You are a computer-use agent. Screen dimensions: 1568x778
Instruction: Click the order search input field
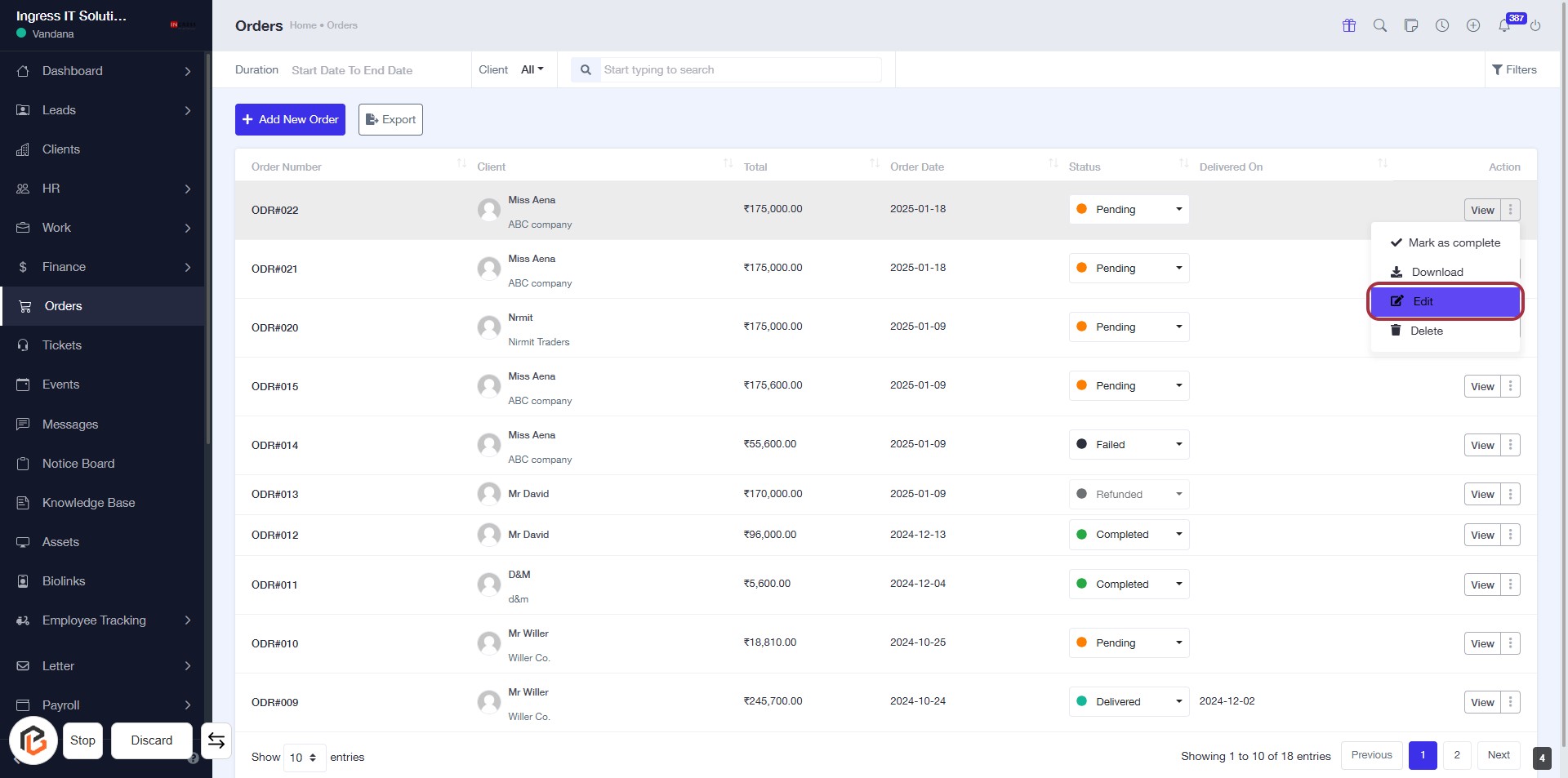[739, 70]
